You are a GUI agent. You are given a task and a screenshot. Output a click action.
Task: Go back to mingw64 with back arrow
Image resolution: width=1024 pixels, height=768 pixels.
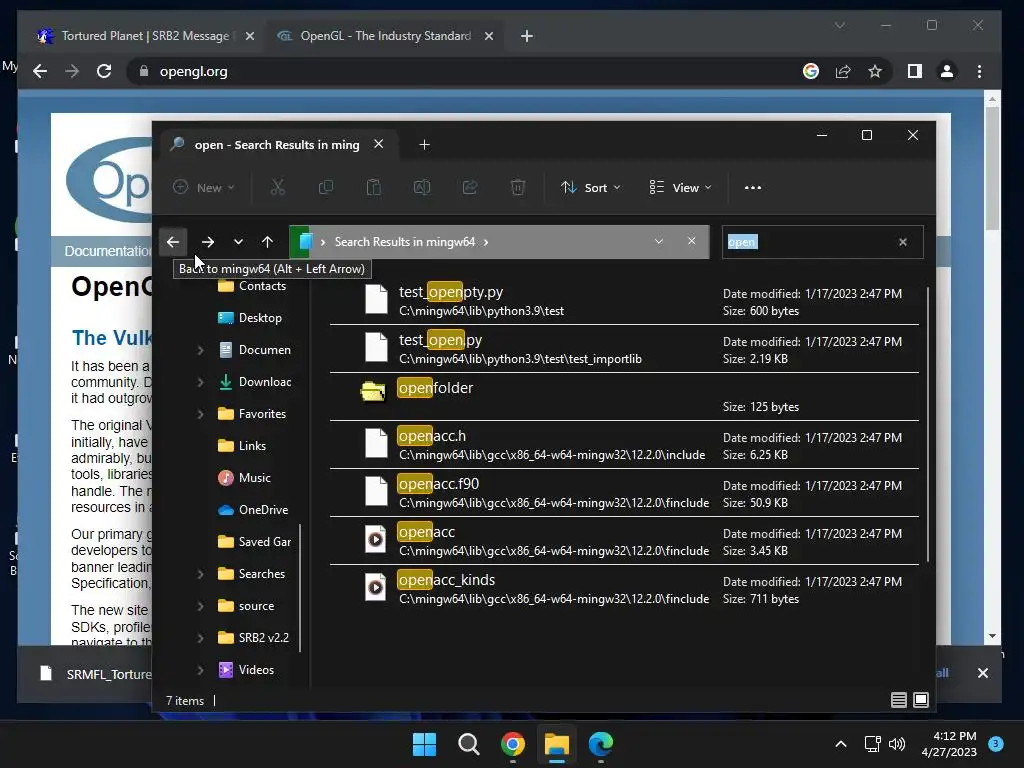tap(172, 242)
